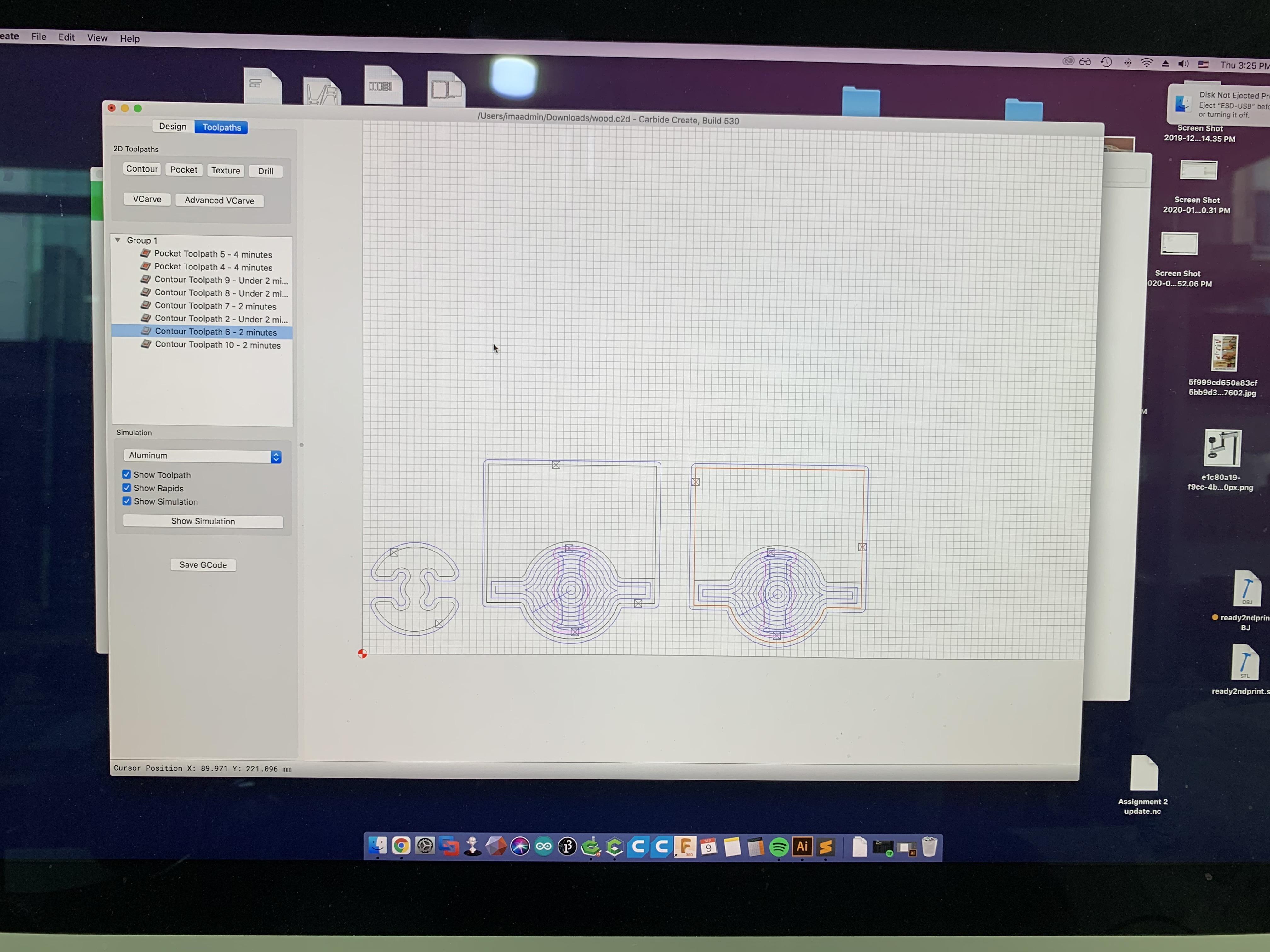
Task: Disable the Show Simulation checkbox
Action: pyautogui.click(x=126, y=501)
